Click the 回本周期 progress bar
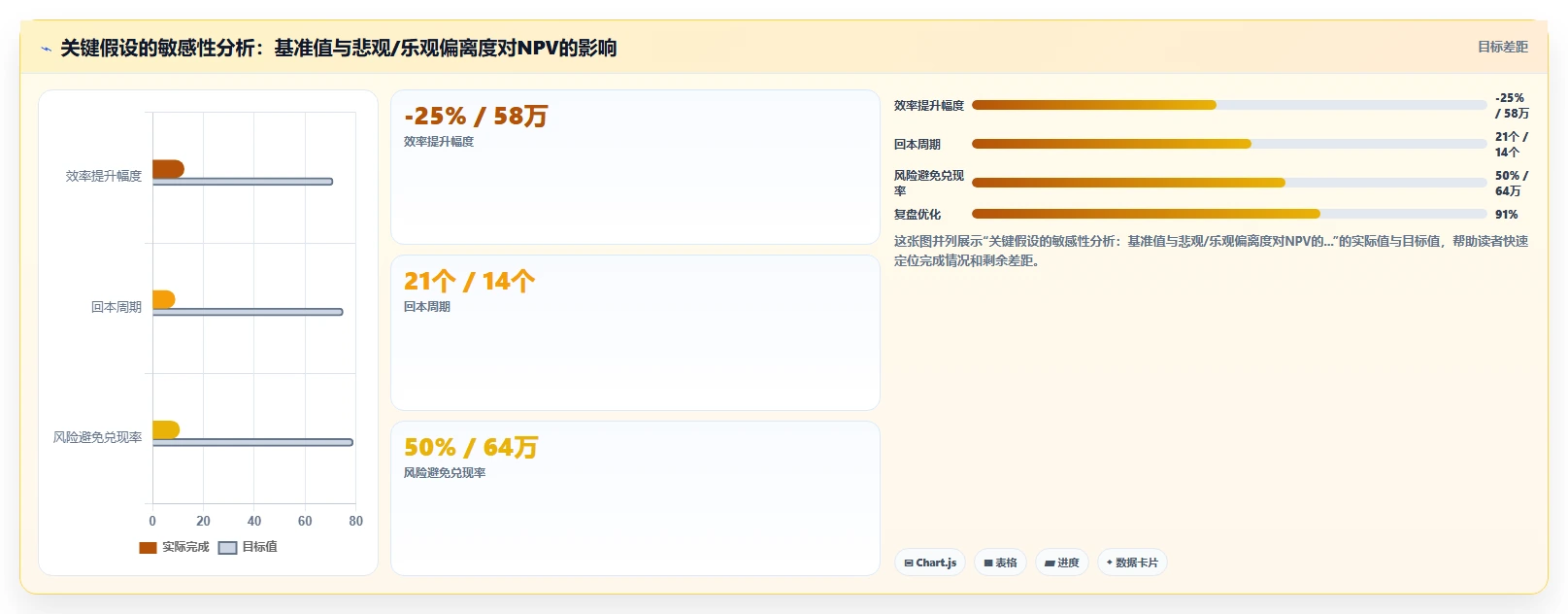The width and height of the screenshot is (1568, 614). pyautogui.click(x=1229, y=144)
